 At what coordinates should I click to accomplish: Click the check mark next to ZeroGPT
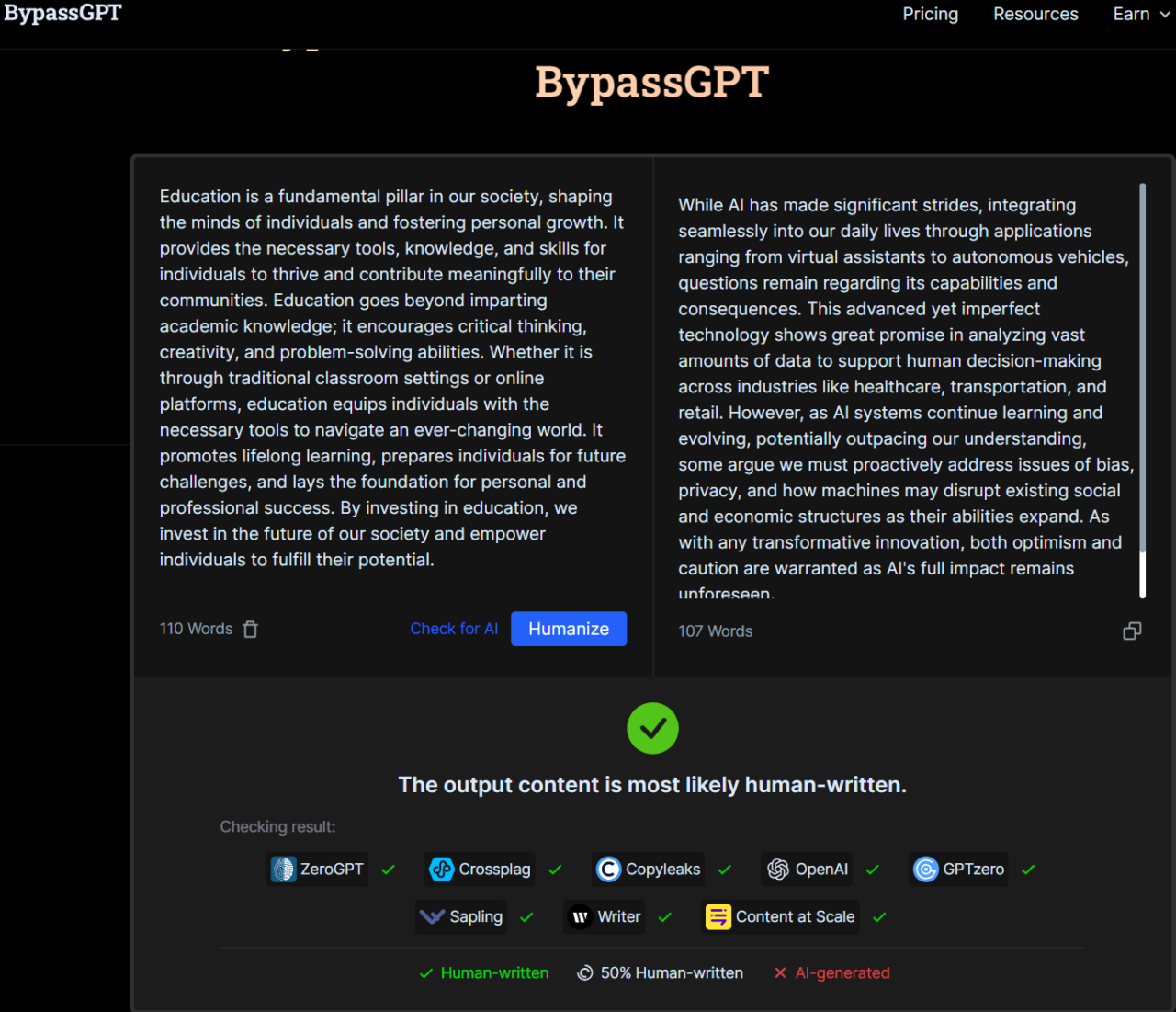coord(389,870)
